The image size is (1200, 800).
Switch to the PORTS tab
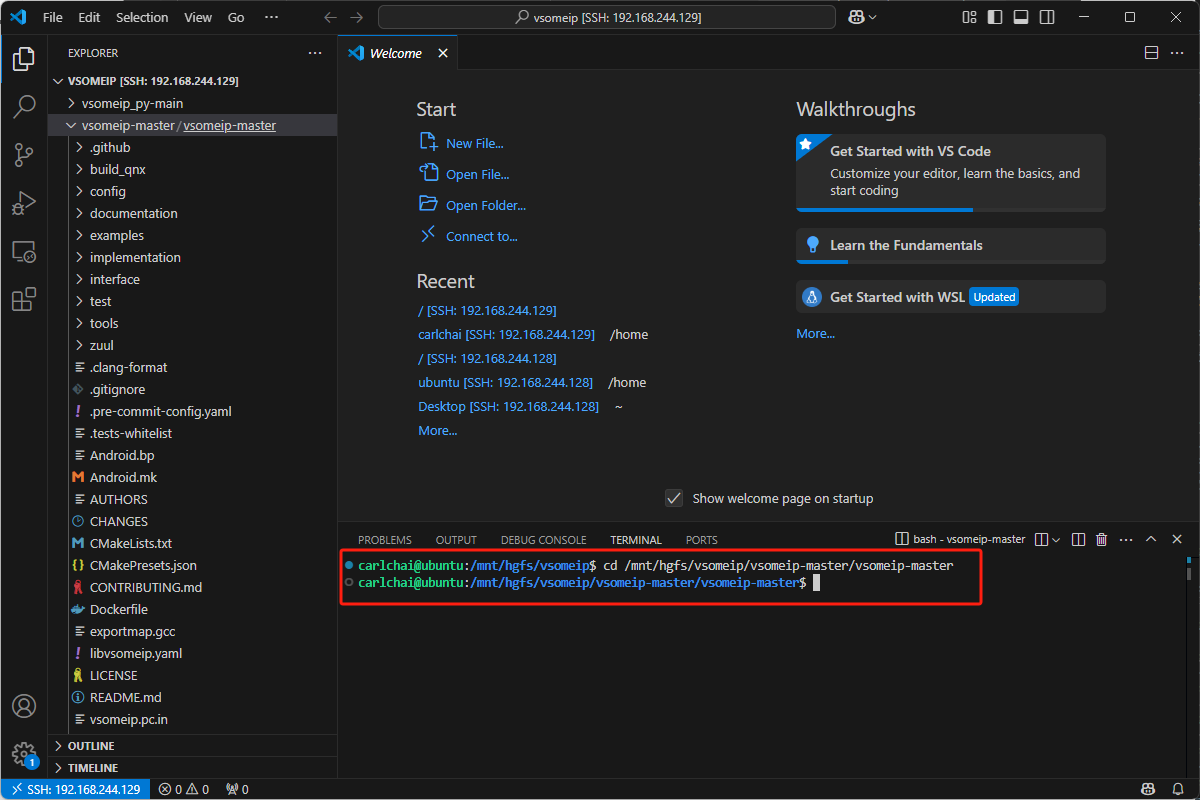[701, 539]
